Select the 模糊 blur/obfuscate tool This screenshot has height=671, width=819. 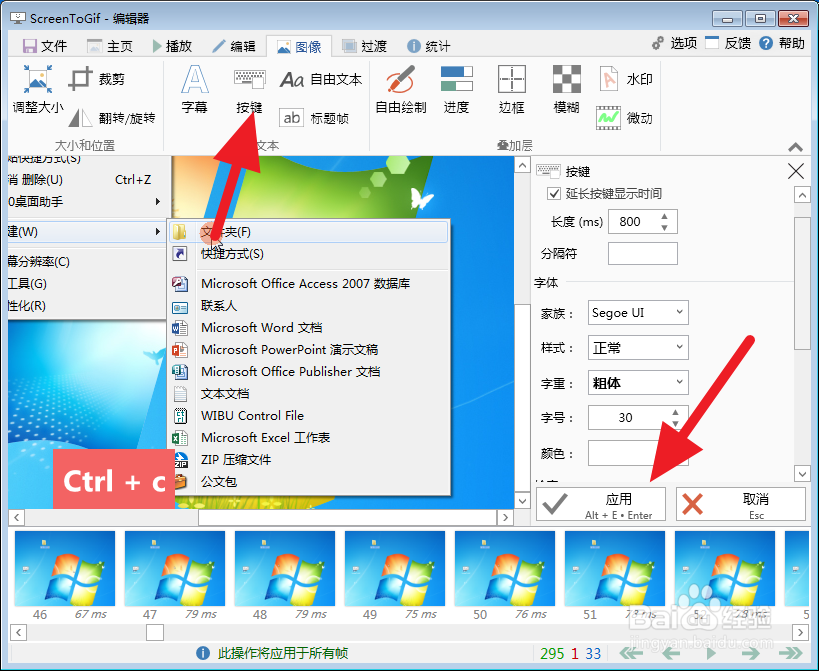coord(567,89)
